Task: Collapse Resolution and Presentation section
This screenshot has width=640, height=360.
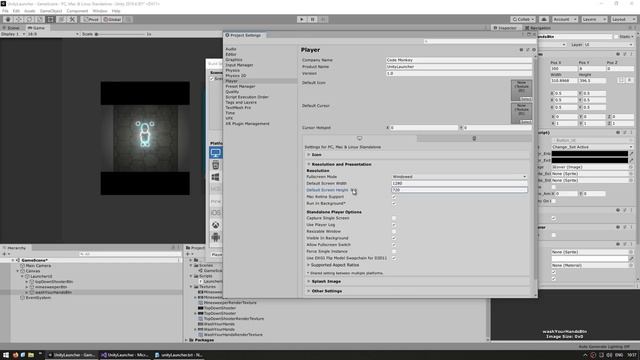Action: [339, 164]
